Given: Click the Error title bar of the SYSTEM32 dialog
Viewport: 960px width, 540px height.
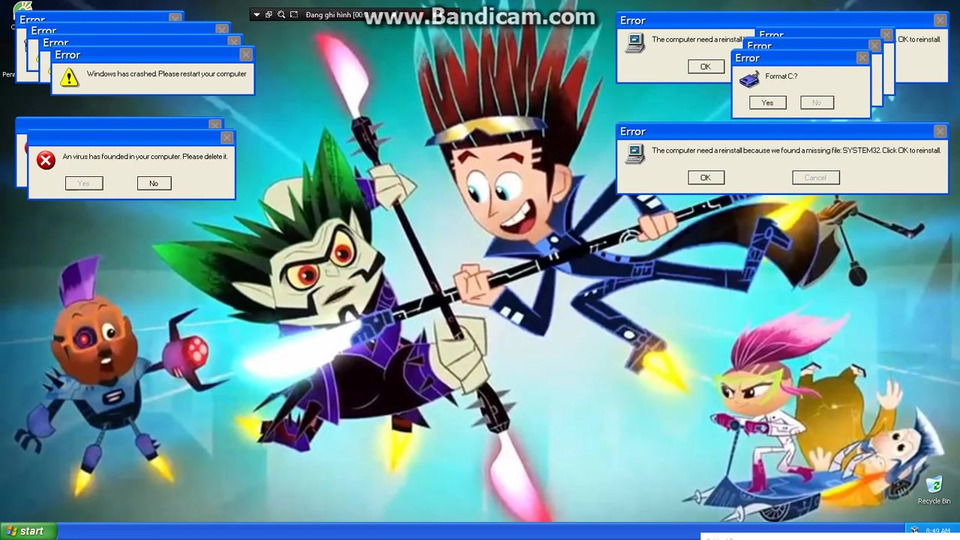Looking at the screenshot, I should pos(782,131).
